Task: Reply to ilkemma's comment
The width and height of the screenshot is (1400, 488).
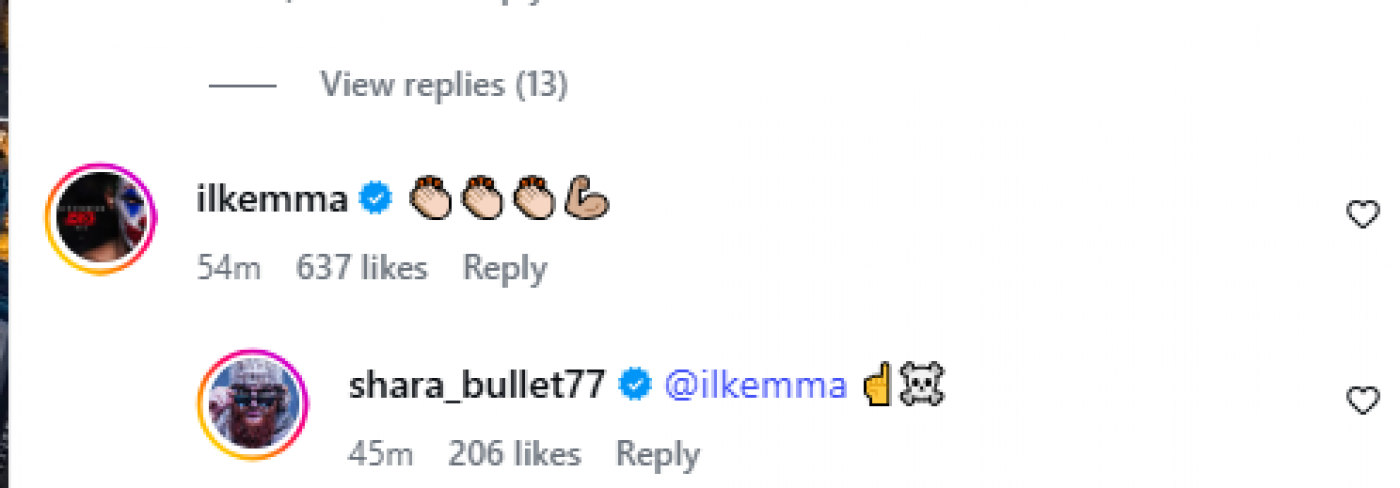Action: pos(504,268)
